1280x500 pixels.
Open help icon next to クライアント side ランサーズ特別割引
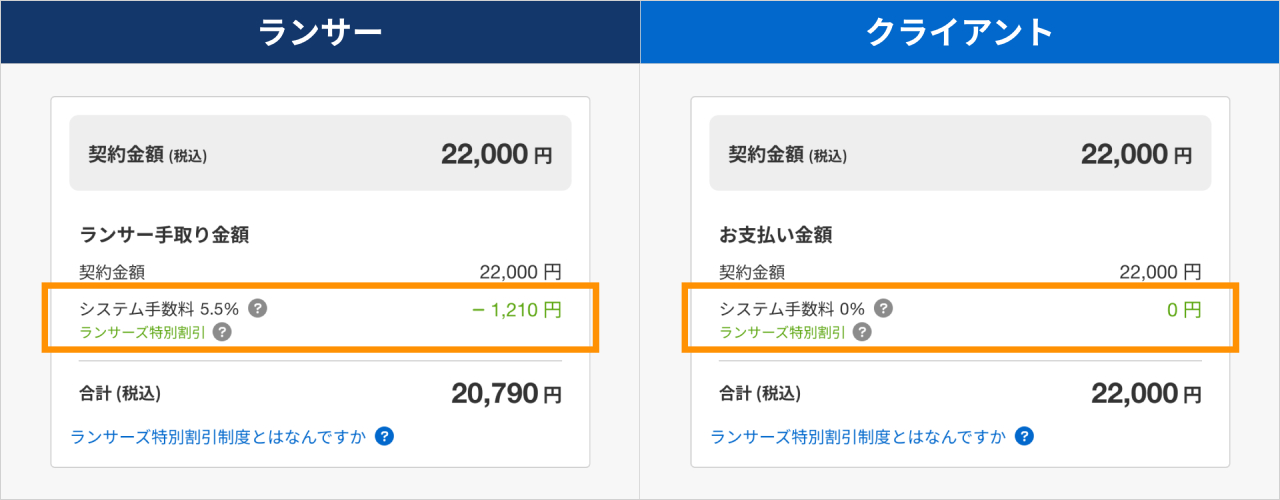862,332
